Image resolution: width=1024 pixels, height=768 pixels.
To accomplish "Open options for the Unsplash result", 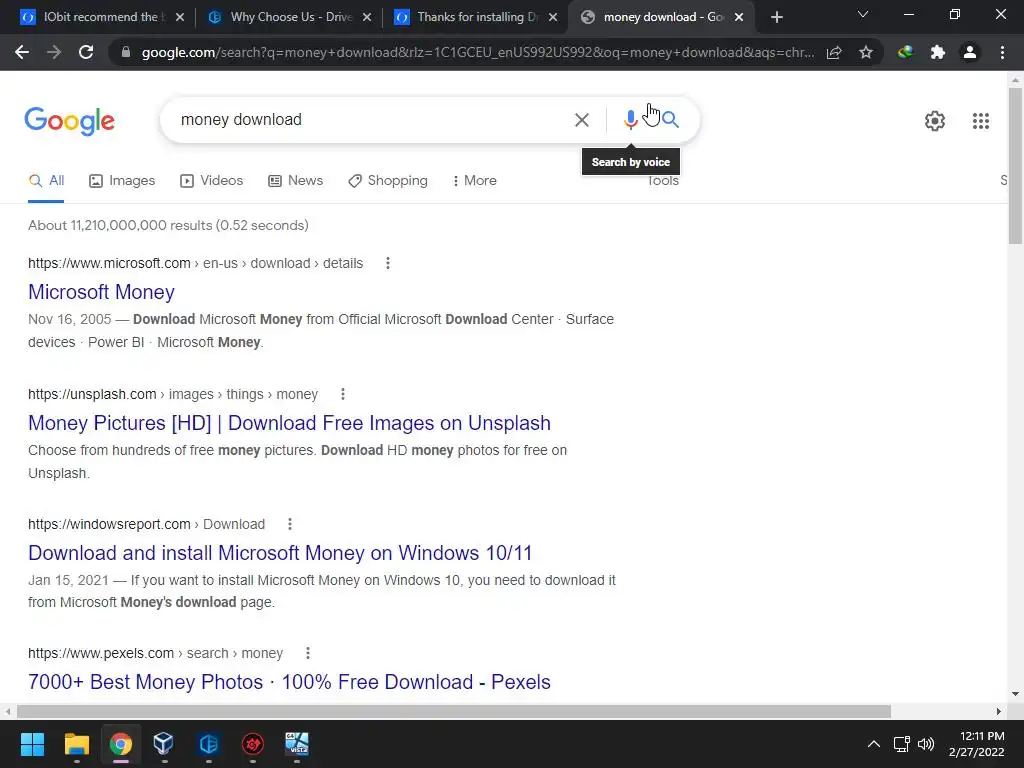I will [342, 394].
